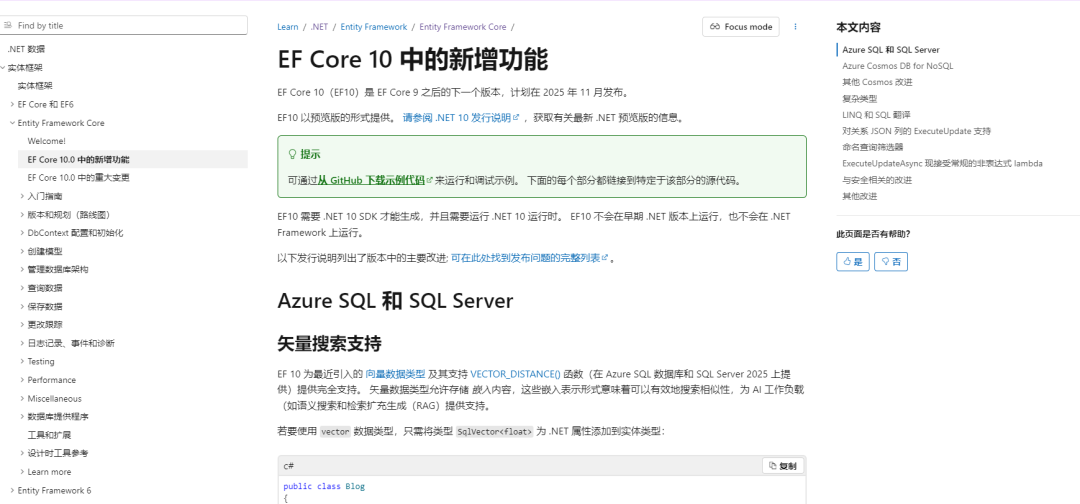Jump to LINQ 和 SQL 翻译 section
The width and height of the screenshot is (1080, 504).
tap(876, 114)
